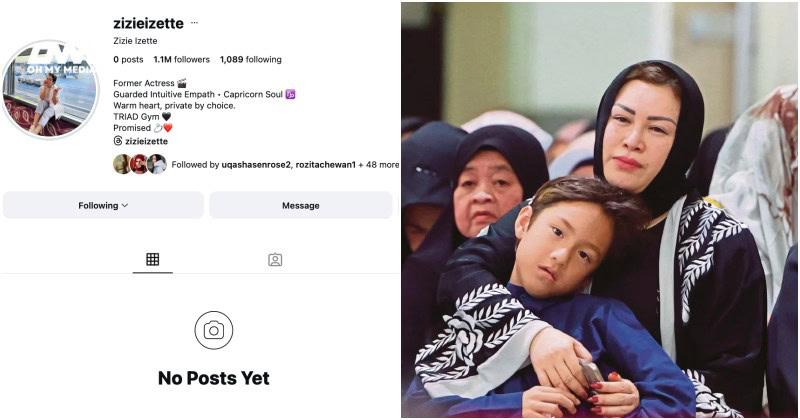Click the Message button
Image resolution: width=800 pixels, height=420 pixels.
(x=301, y=205)
